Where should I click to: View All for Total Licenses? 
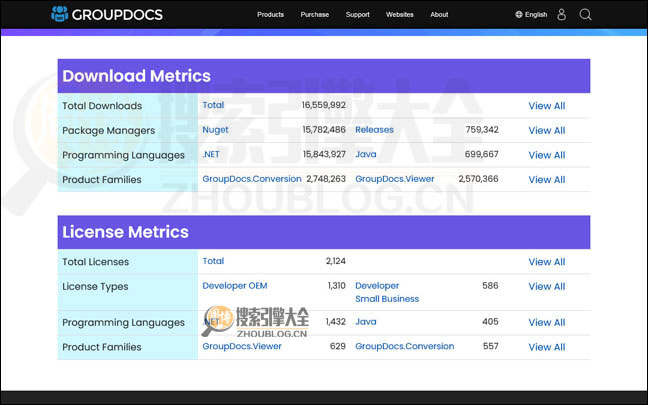(x=546, y=262)
